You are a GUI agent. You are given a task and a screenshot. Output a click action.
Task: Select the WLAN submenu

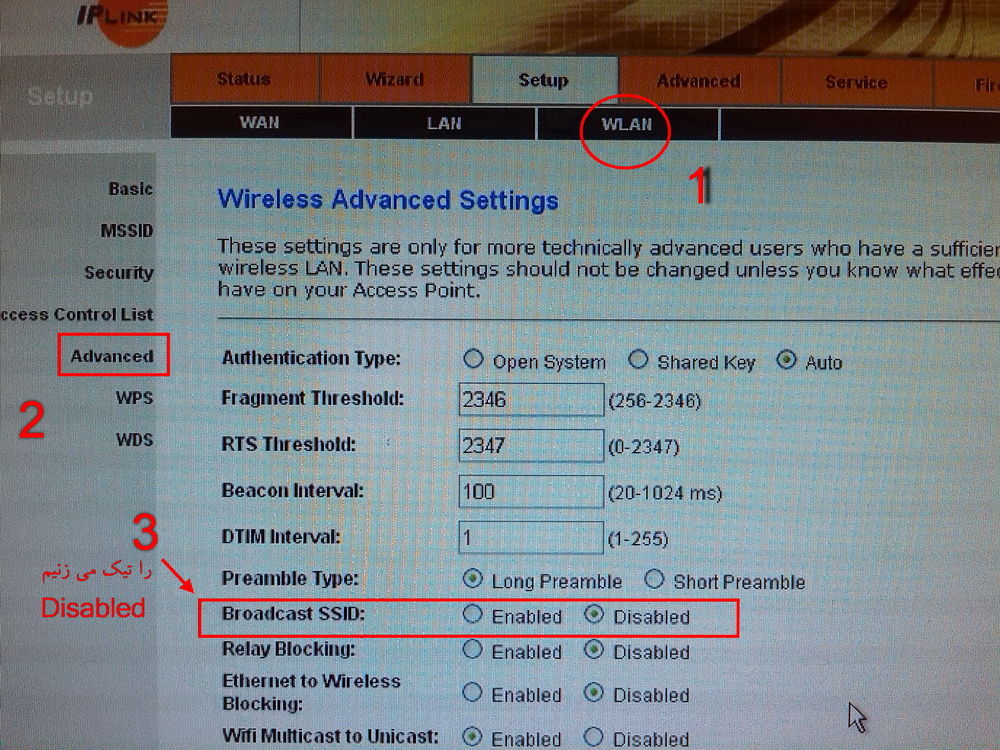point(628,124)
